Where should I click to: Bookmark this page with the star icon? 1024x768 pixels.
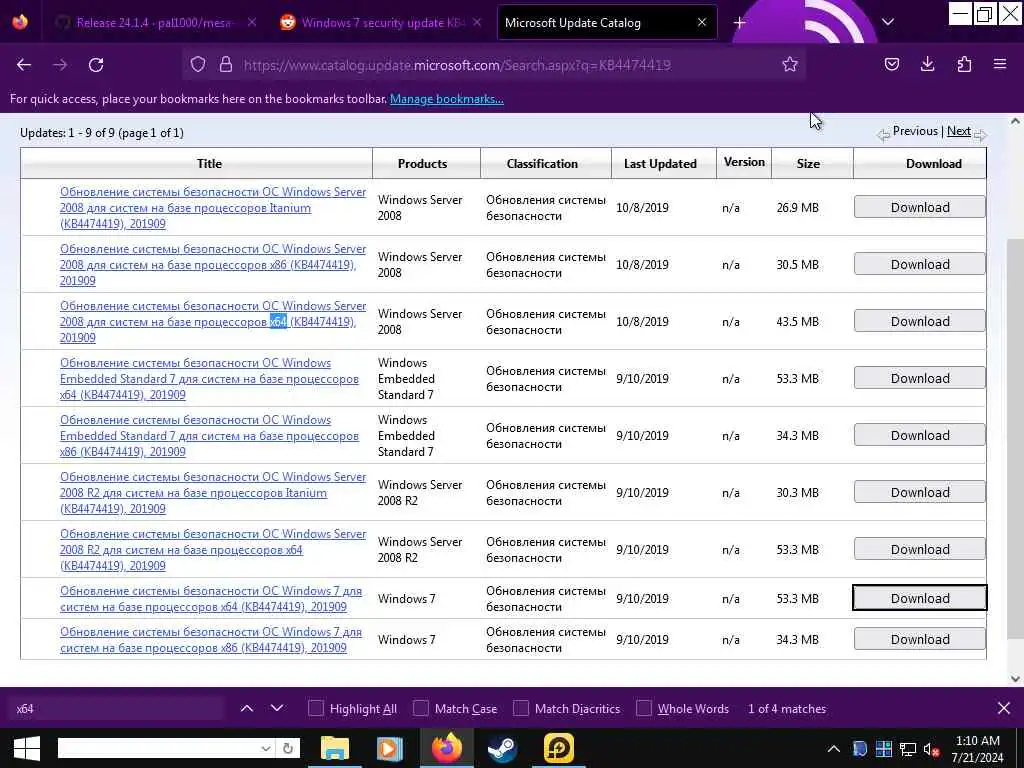[790, 64]
